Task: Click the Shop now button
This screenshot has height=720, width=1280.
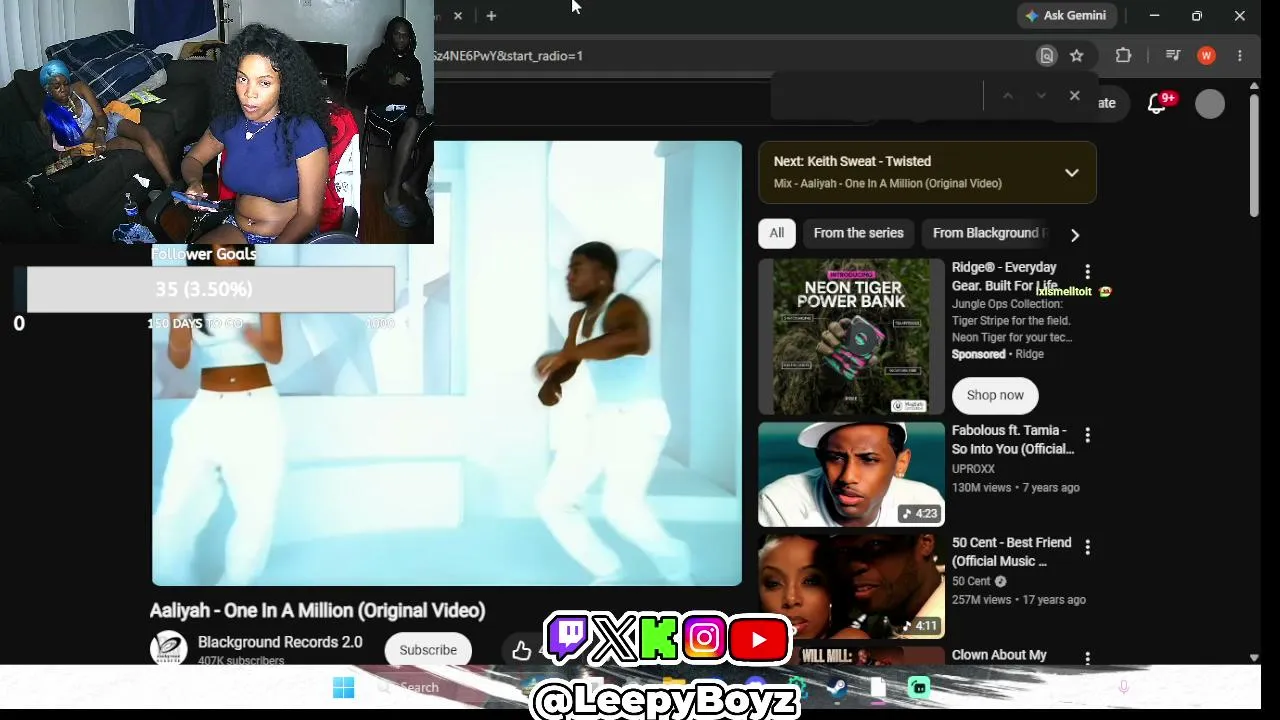Action: pyautogui.click(x=995, y=395)
